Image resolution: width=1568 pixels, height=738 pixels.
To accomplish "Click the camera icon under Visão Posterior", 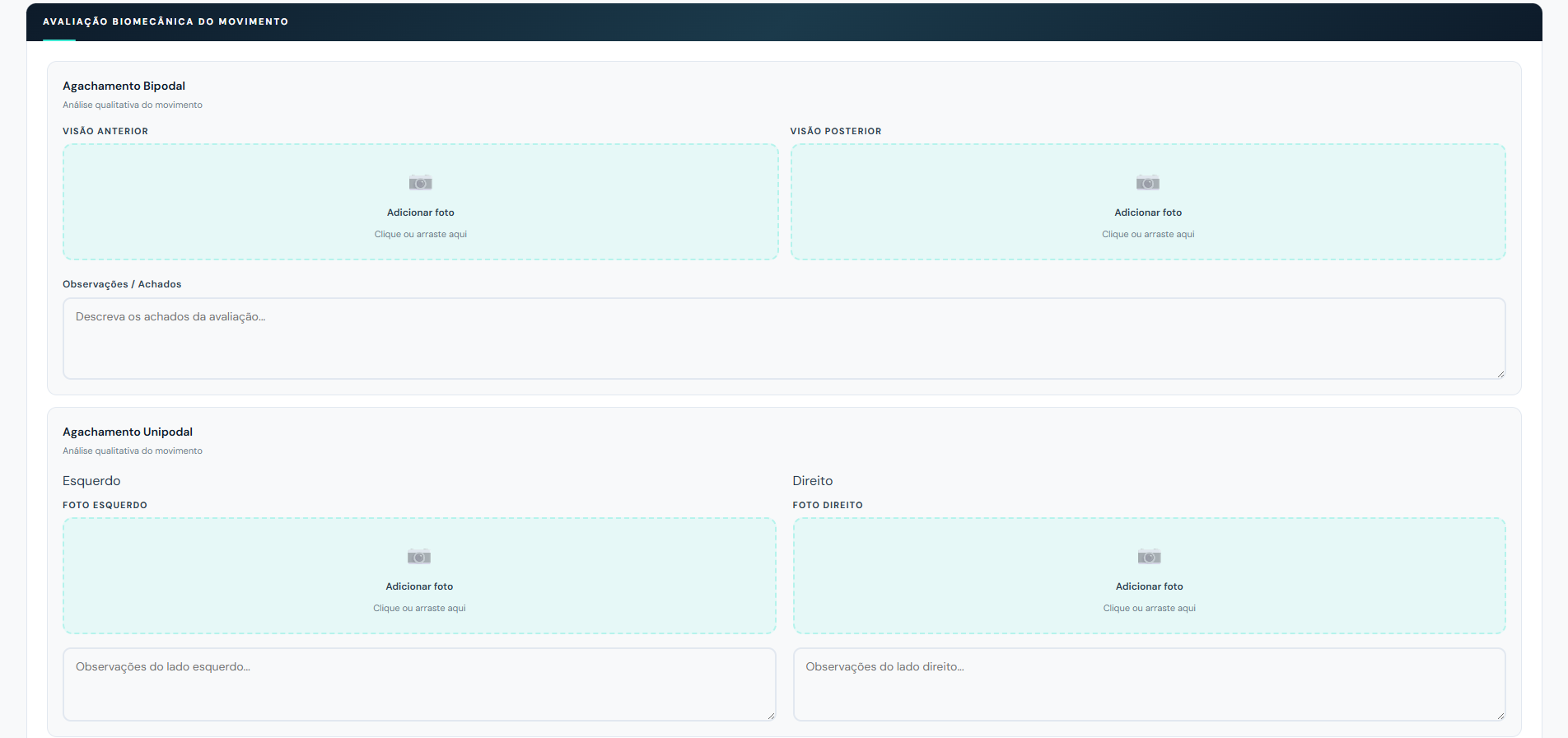I will pos(1147,183).
